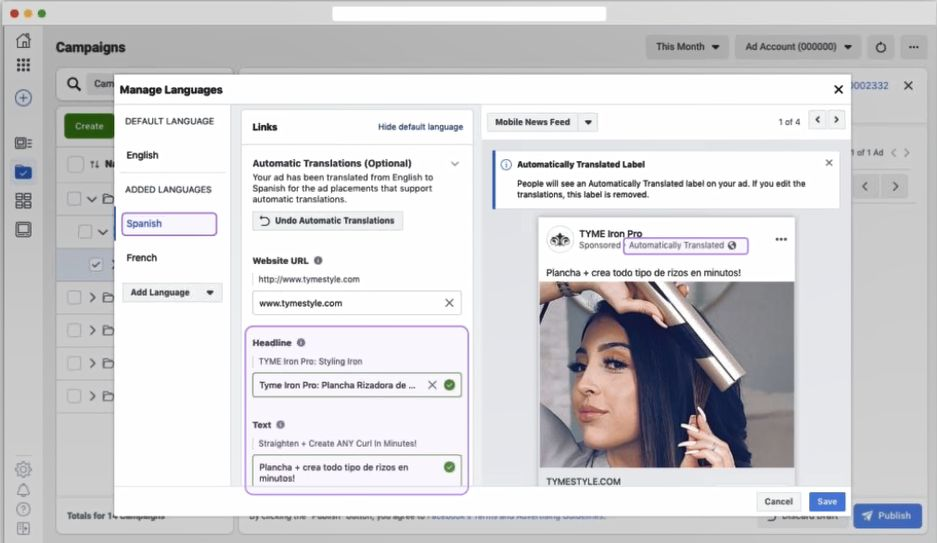Click Hide default language link

(420, 127)
